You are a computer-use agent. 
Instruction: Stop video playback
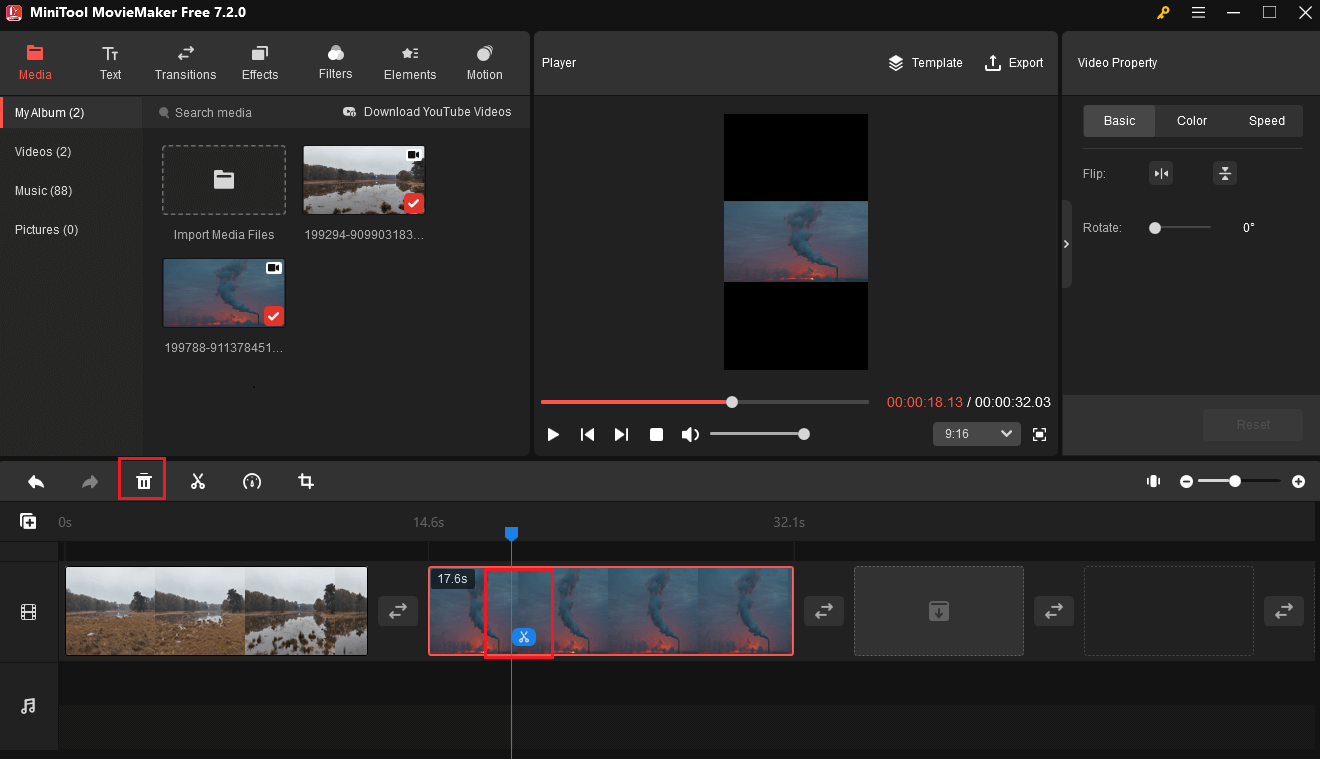(x=656, y=434)
